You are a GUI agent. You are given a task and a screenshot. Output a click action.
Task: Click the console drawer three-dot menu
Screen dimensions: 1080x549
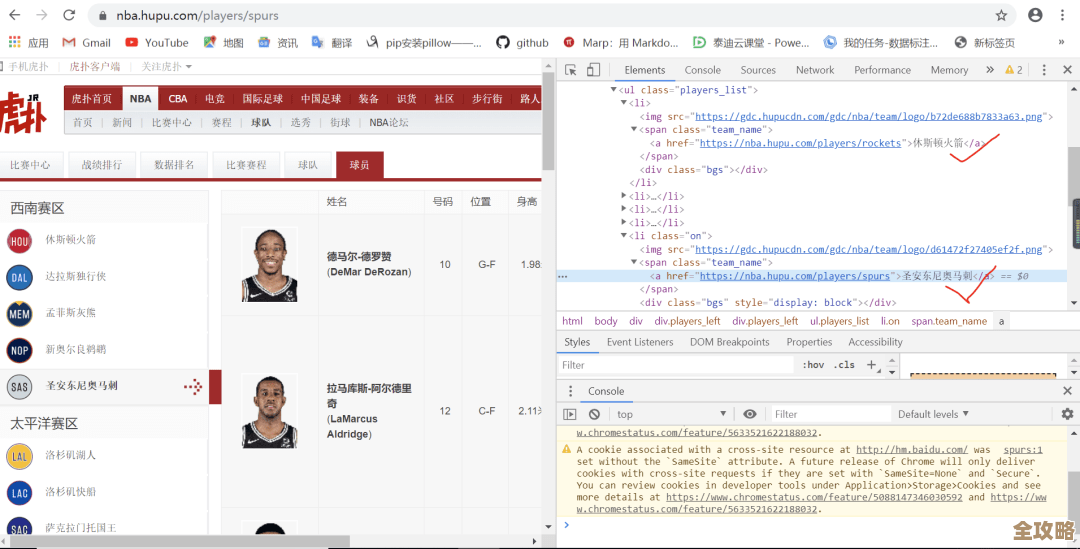[x=570, y=391]
